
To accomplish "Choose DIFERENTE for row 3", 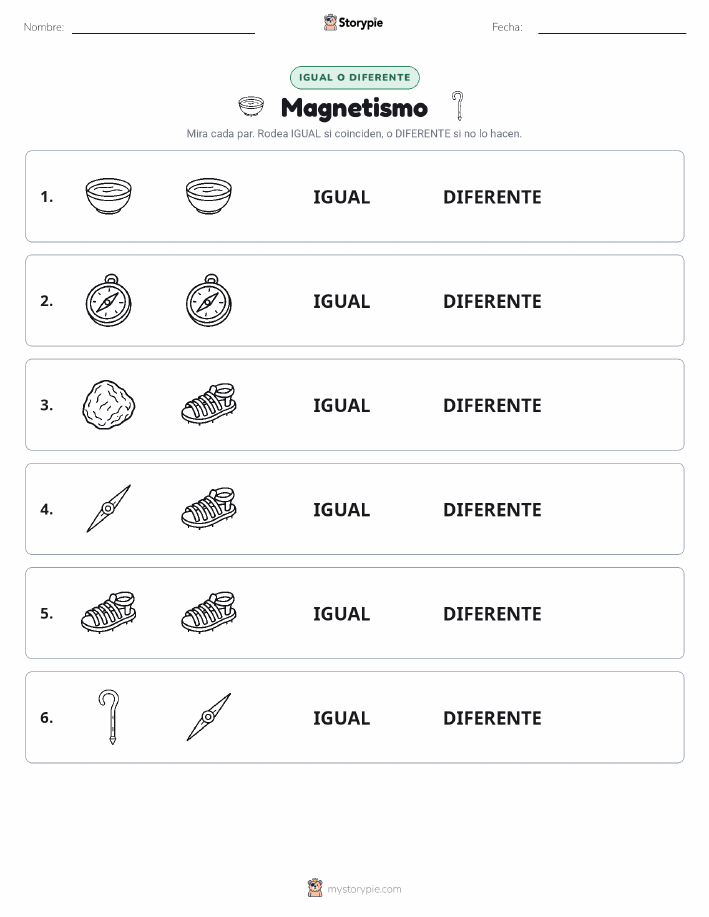I will pyautogui.click(x=492, y=405).
